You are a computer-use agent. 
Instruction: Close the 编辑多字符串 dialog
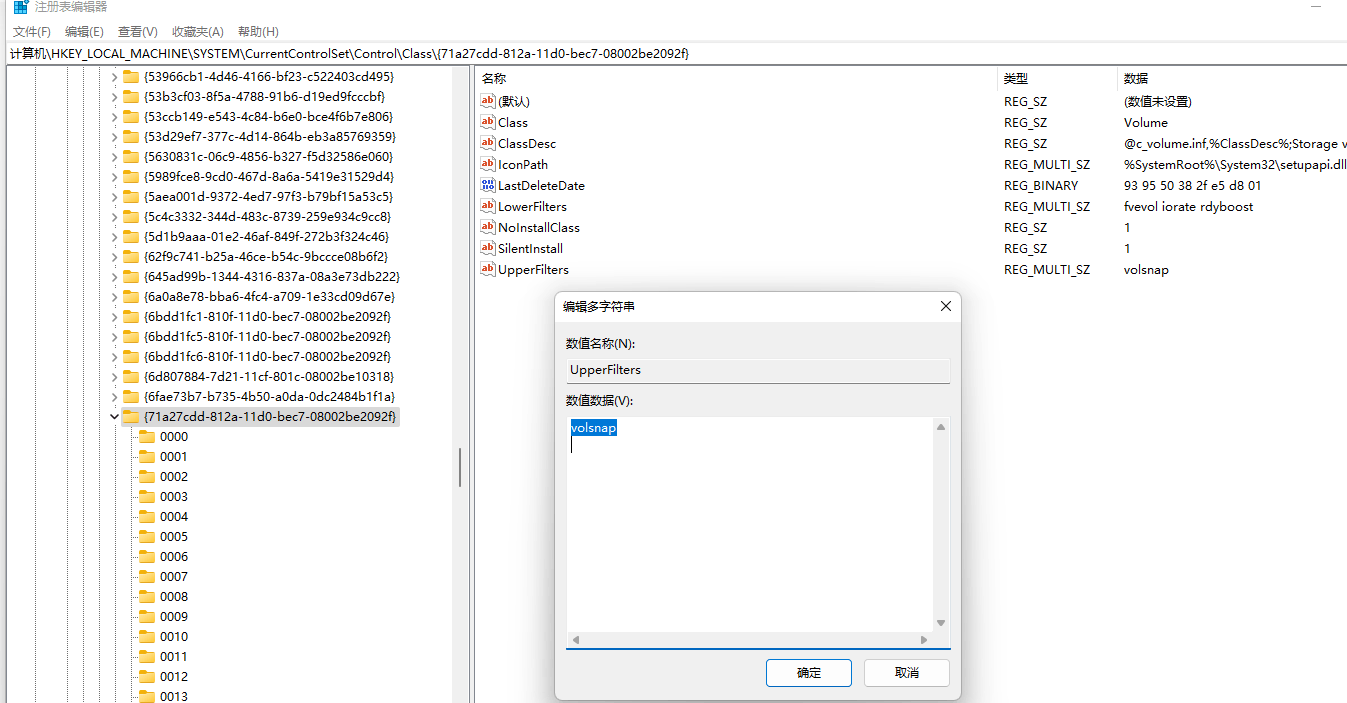[946, 306]
